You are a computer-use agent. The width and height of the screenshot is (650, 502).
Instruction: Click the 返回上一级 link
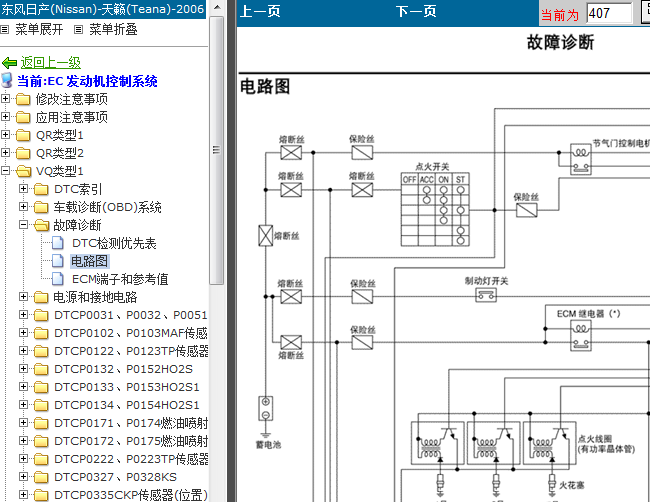click(x=51, y=63)
